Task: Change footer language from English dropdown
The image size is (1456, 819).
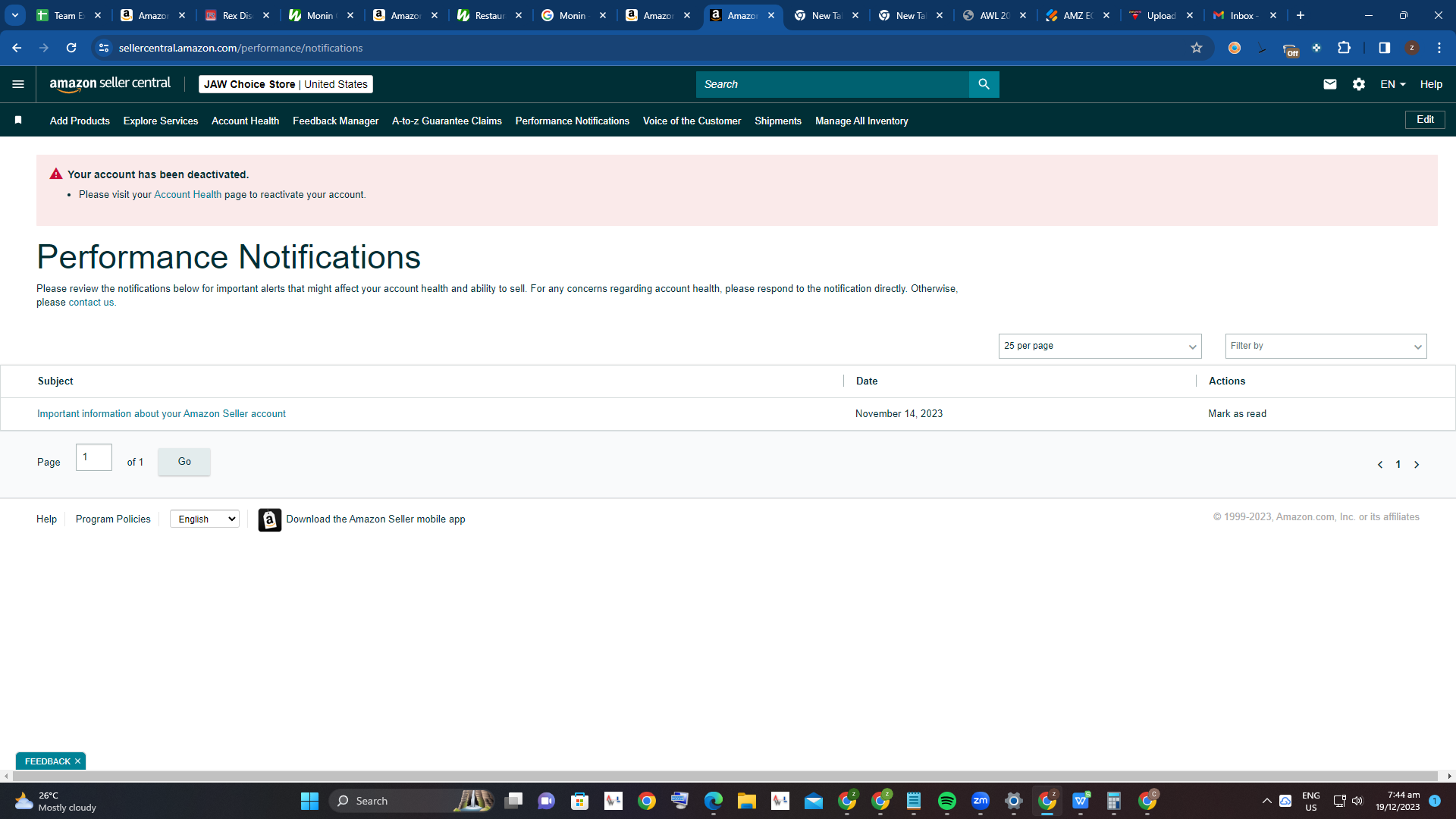Action: coord(205,519)
